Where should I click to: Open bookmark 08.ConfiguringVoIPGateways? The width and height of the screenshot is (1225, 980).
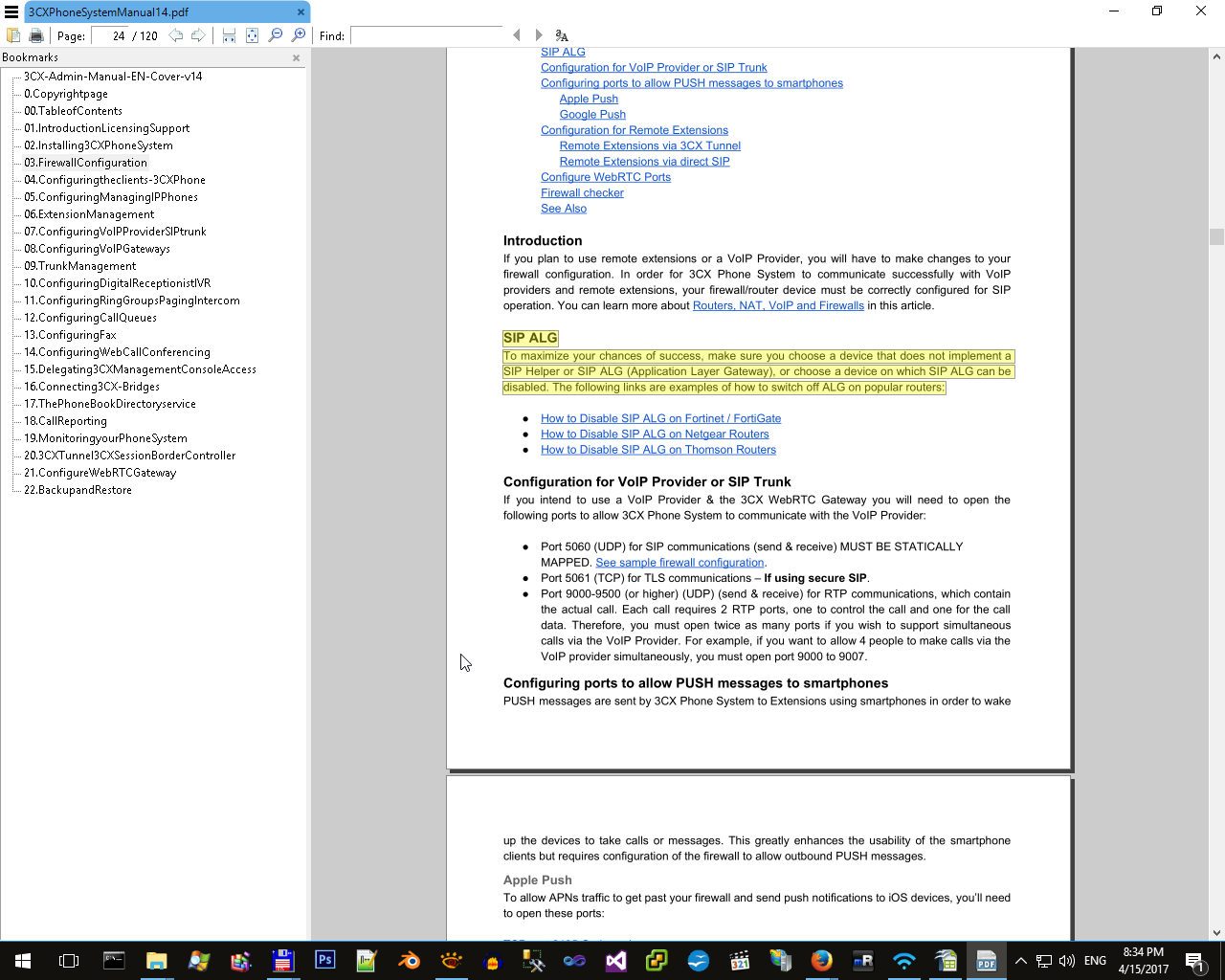point(98,249)
